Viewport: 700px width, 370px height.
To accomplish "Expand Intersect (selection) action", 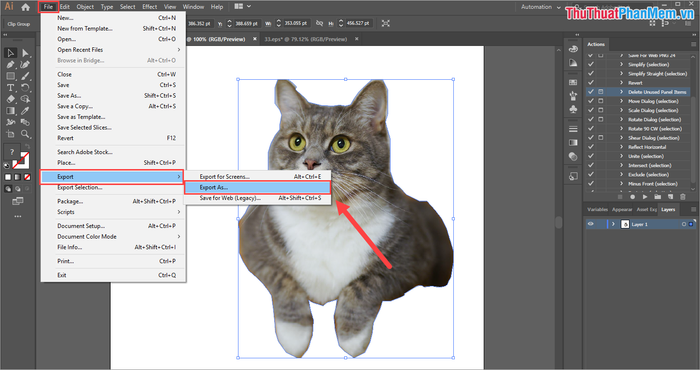I will 621,165.
